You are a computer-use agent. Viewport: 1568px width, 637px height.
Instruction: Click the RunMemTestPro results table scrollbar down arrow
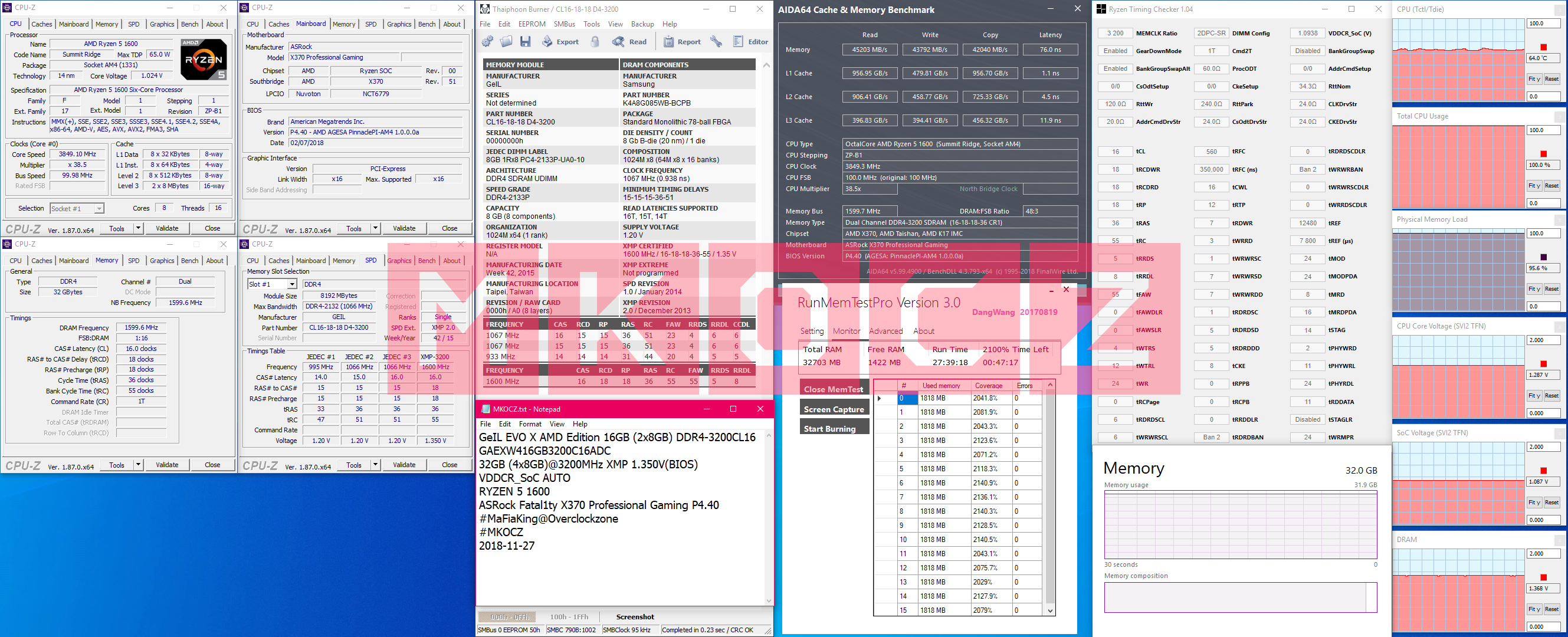tap(1050, 610)
